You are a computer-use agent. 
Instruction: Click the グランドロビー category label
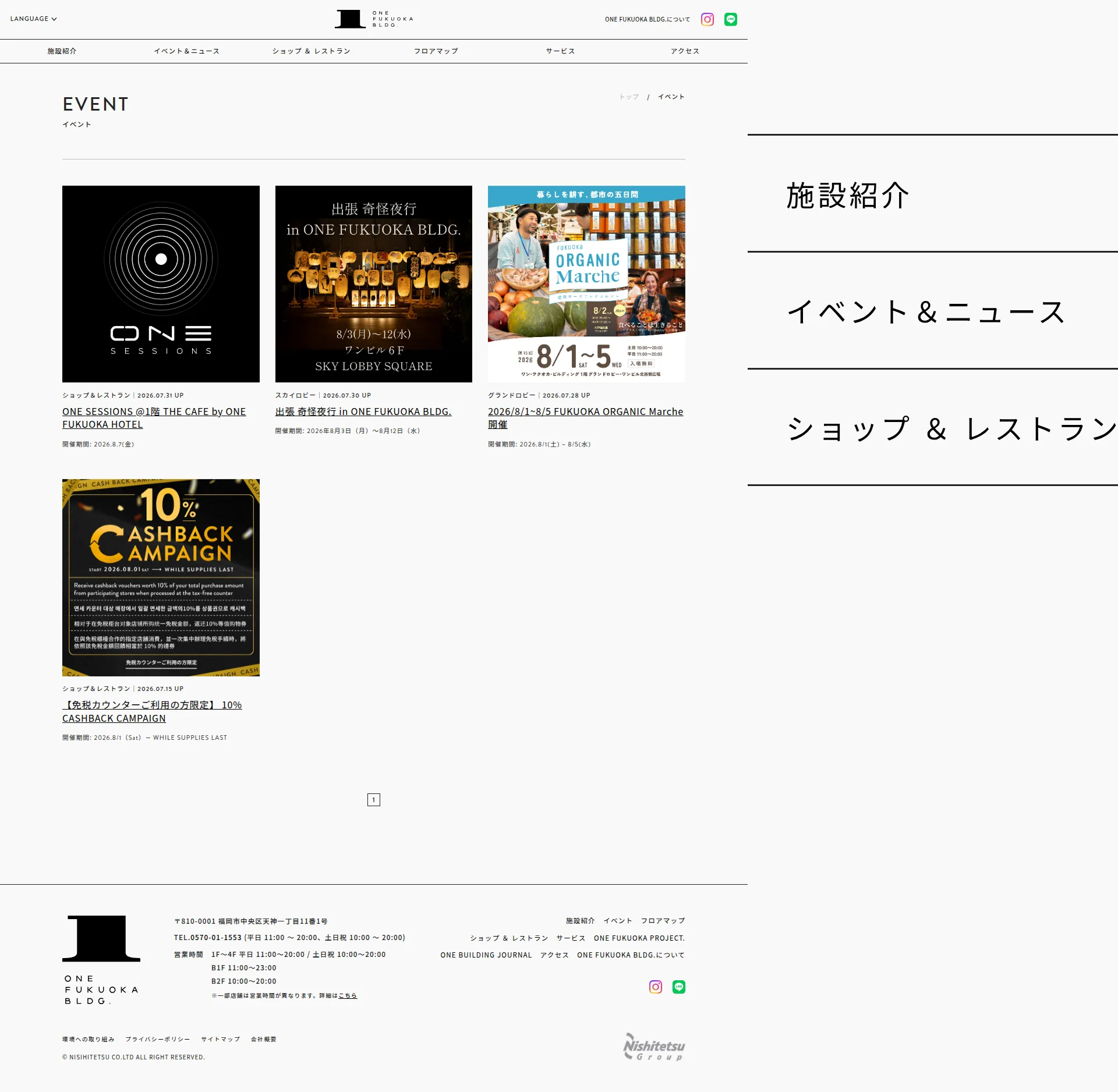click(512, 395)
